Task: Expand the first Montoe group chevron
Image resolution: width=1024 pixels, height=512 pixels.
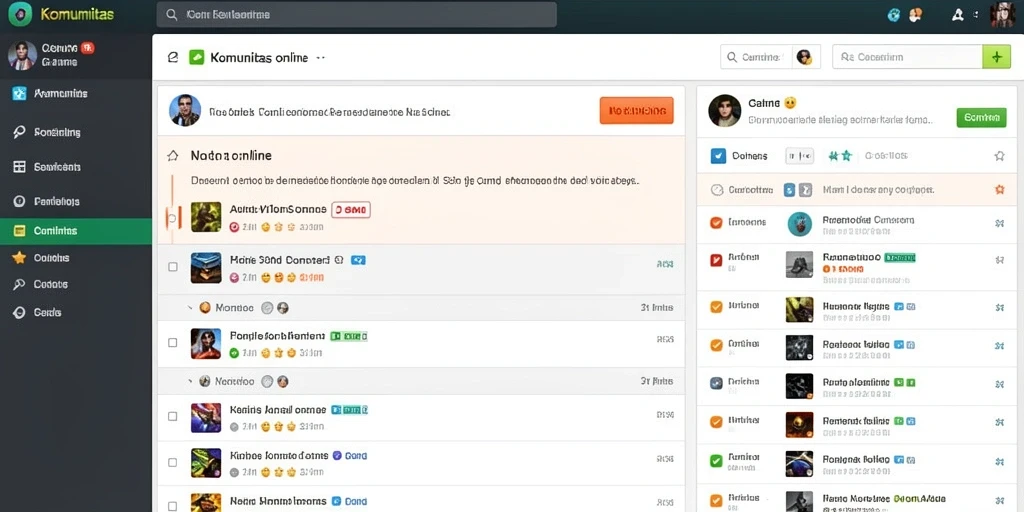Action: click(x=190, y=307)
